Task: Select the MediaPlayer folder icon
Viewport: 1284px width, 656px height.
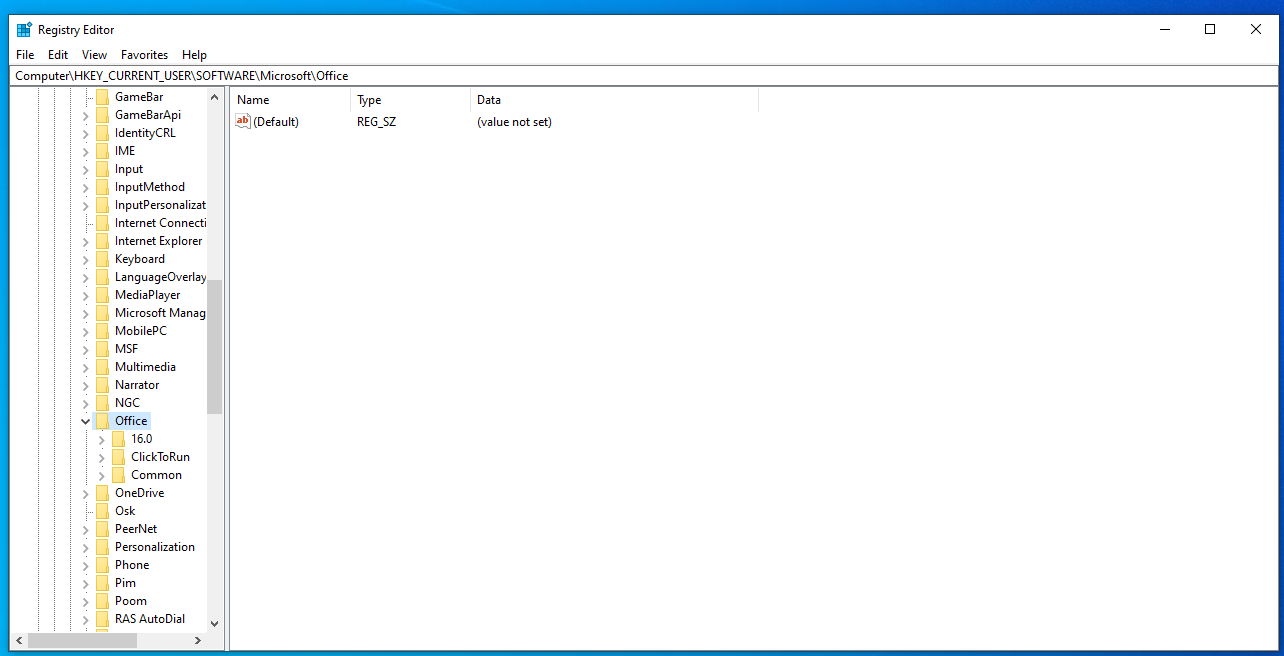Action: coord(102,295)
